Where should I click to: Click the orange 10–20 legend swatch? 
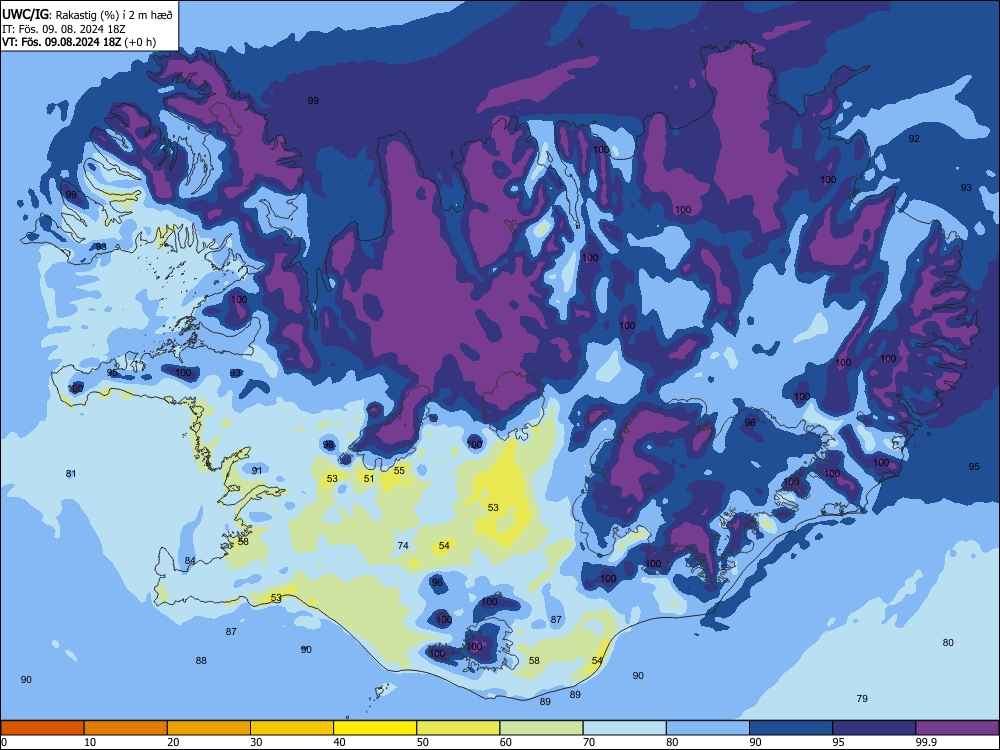tap(126, 728)
